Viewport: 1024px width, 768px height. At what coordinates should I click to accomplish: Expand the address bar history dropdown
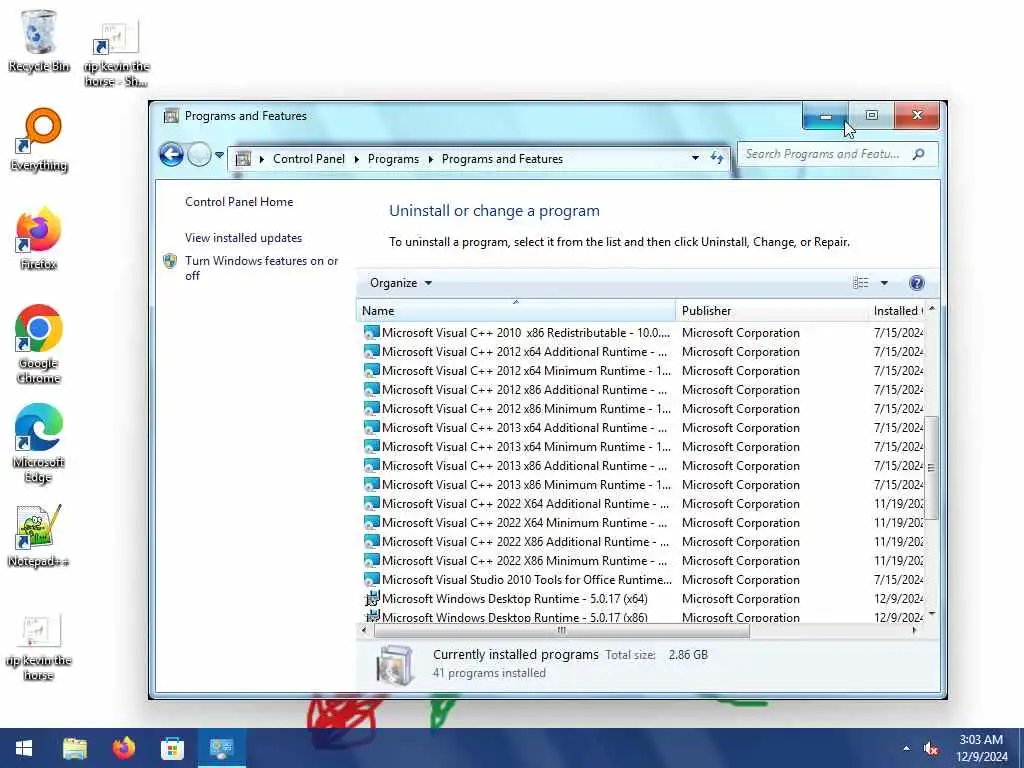(x=695, y=158)
